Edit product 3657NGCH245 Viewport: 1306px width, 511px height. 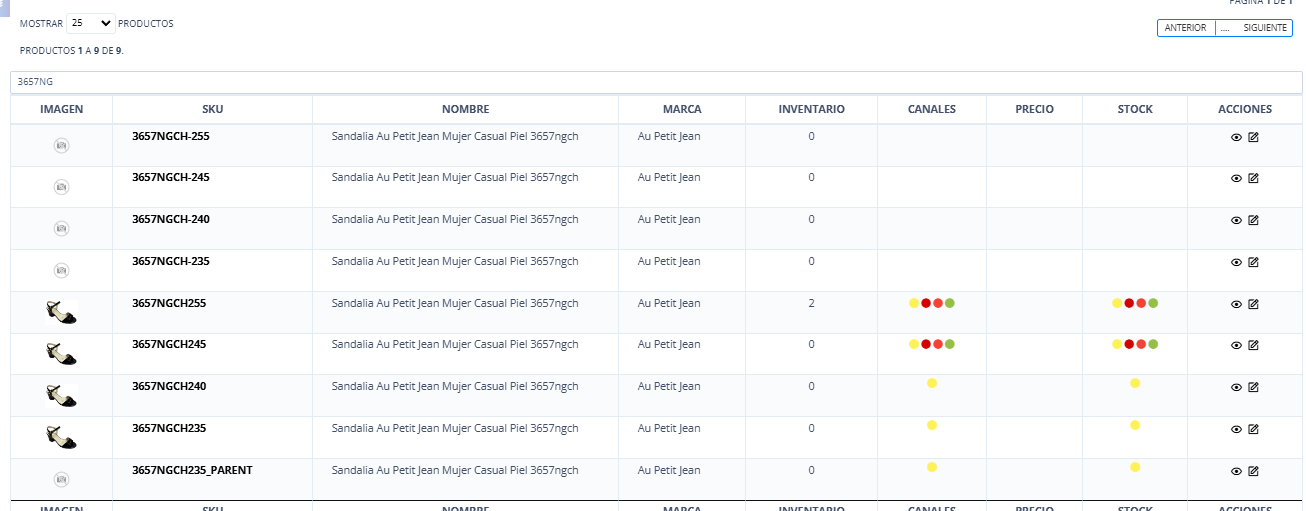pos(1253,345)
